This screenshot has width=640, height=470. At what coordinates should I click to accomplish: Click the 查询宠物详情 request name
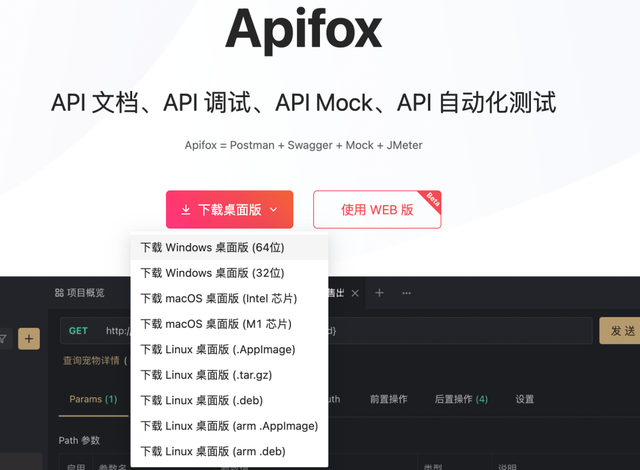[x=91, y=361]
